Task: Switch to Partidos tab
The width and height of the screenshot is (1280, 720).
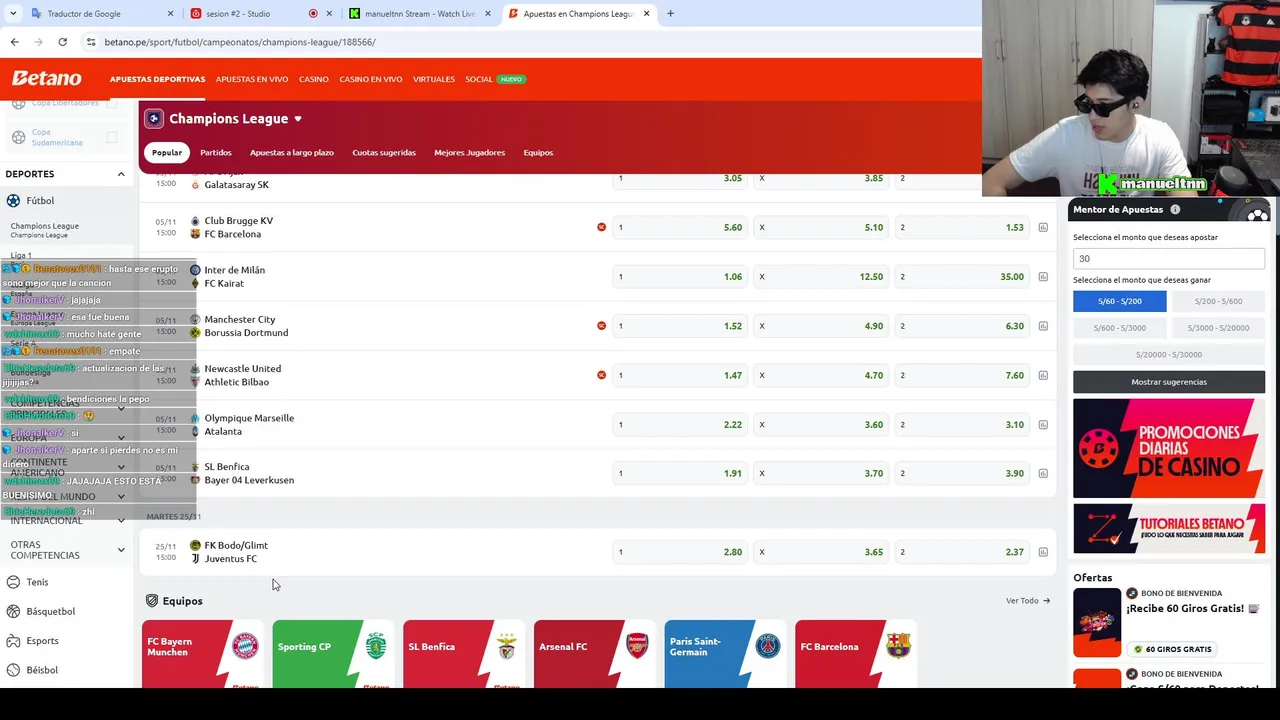Action: click(x=215, y=153)
